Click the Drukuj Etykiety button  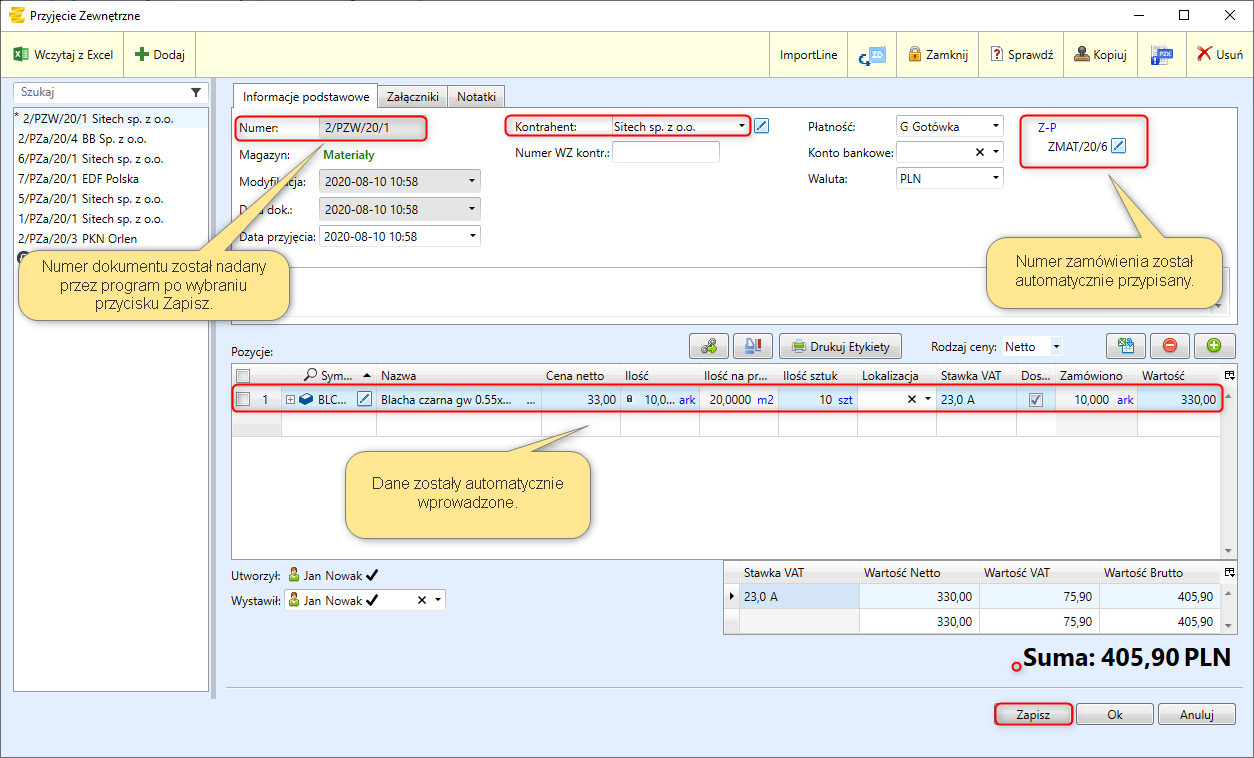[841, 346]
